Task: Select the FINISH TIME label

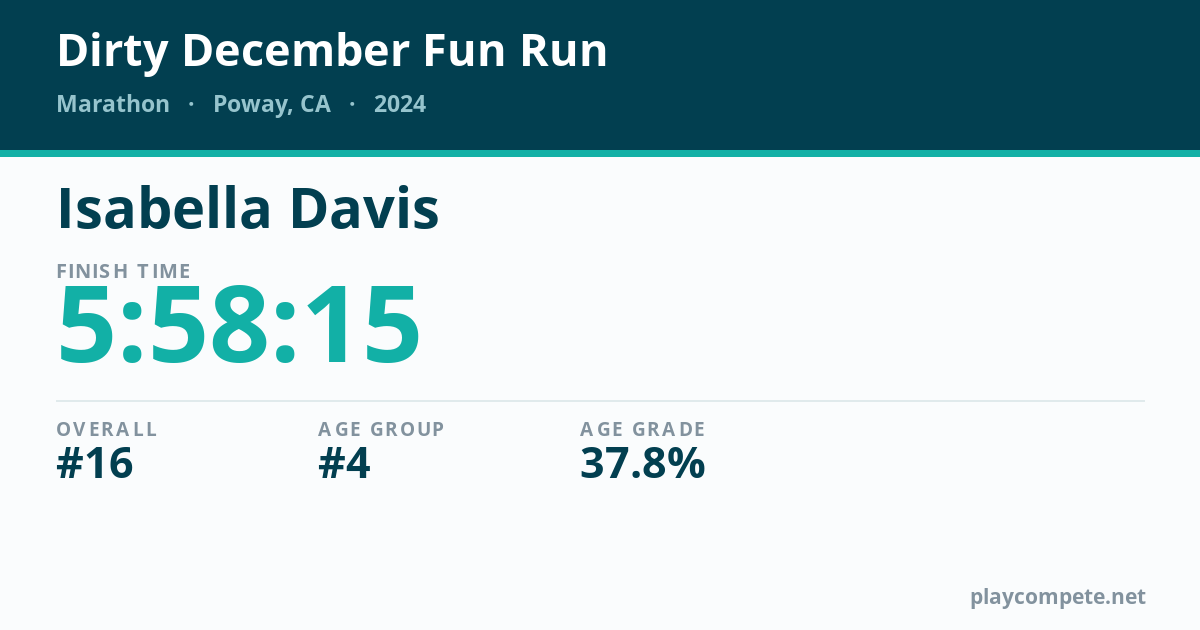Action: (124, 271)
